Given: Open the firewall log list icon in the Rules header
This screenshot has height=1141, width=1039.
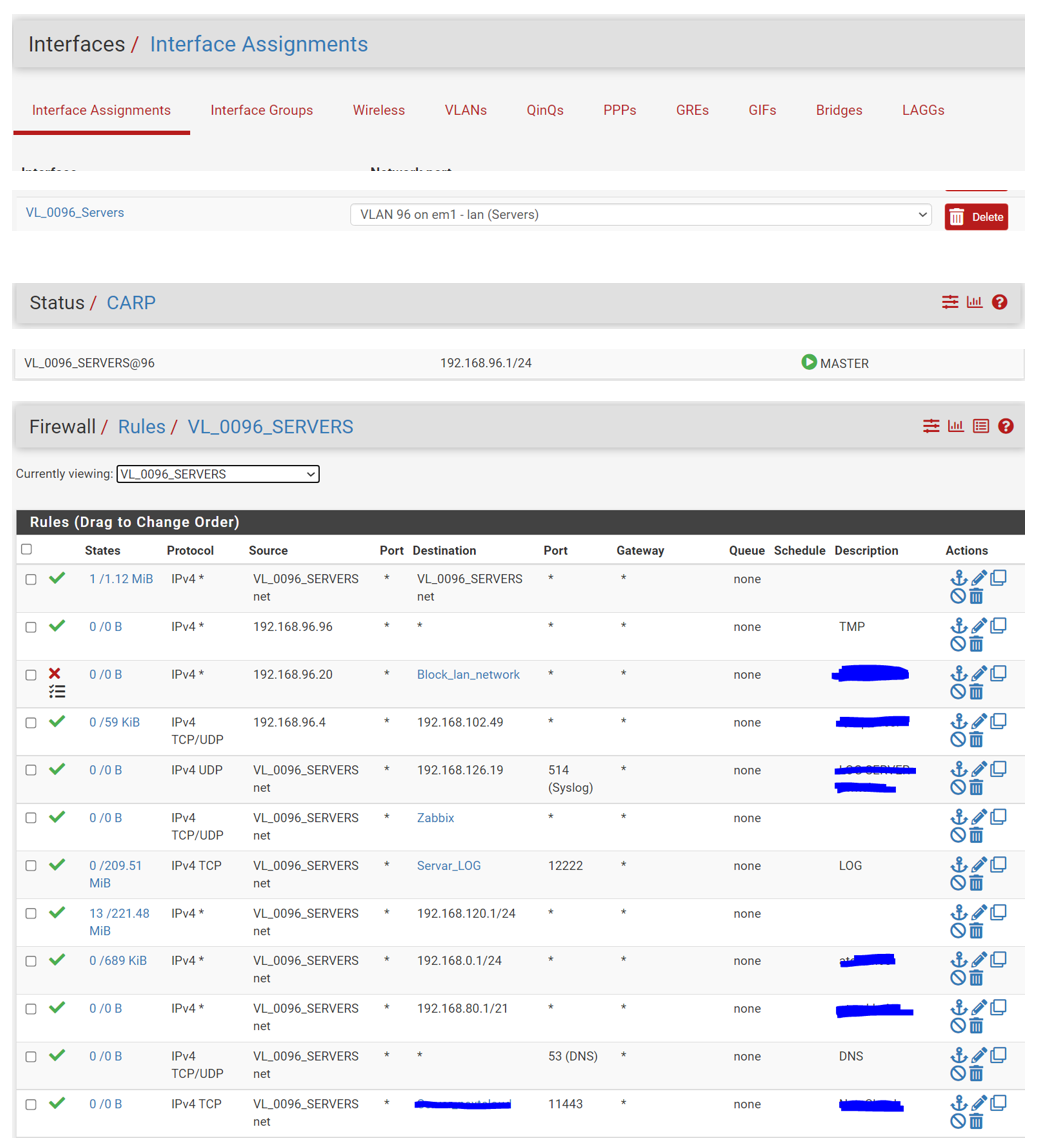Looking at the screenshot, I should point(981,426).
